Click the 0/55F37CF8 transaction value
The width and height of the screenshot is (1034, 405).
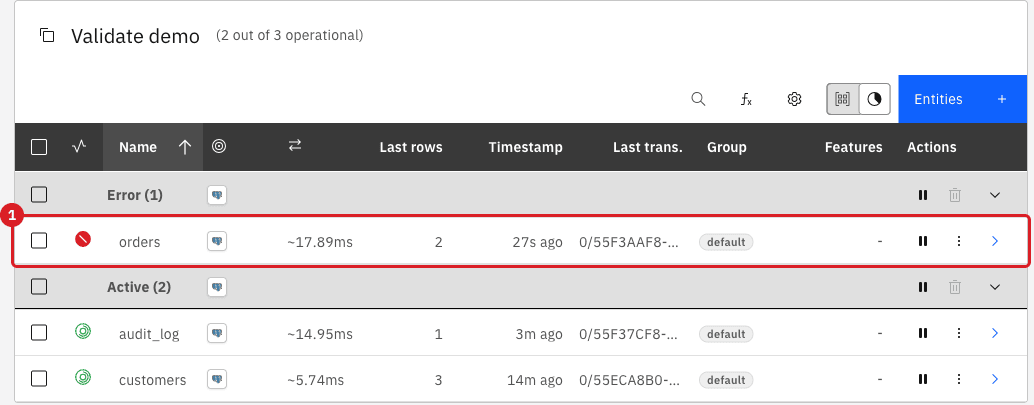pos(628,334)
